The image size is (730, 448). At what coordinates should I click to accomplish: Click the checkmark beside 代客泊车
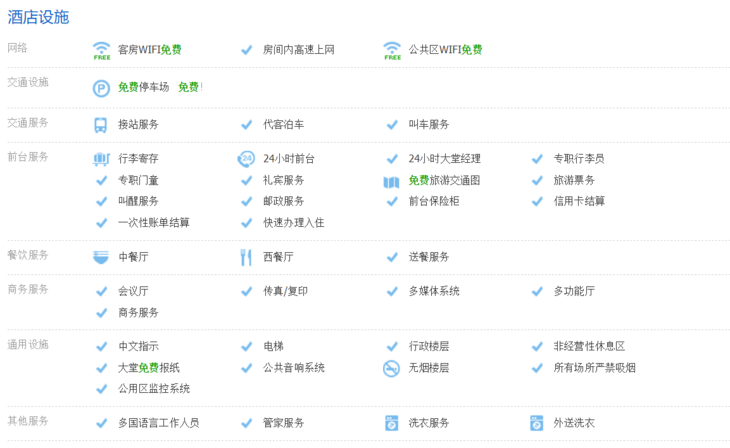coord(246,125)
